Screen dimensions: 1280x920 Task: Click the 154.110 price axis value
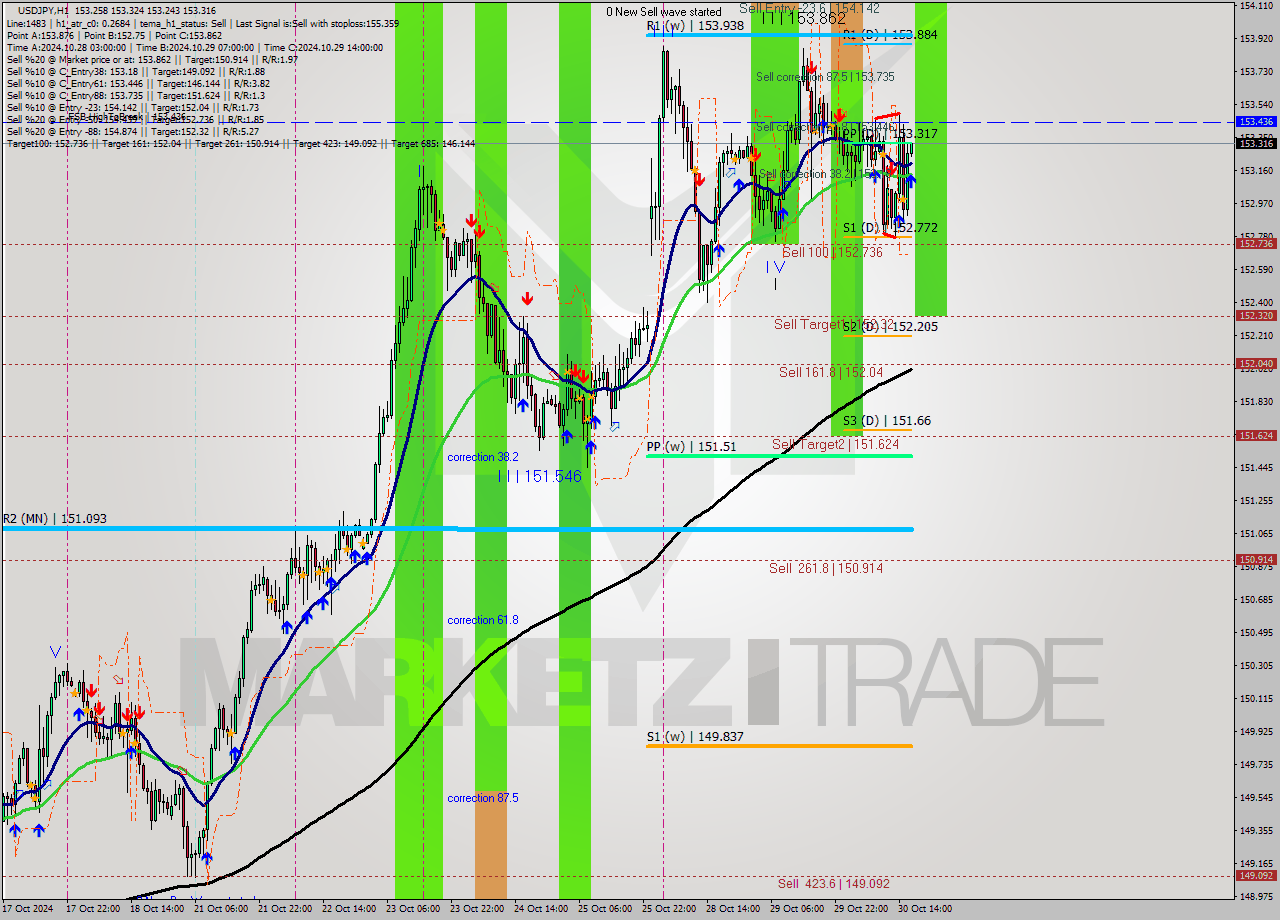click(1256, 6)
